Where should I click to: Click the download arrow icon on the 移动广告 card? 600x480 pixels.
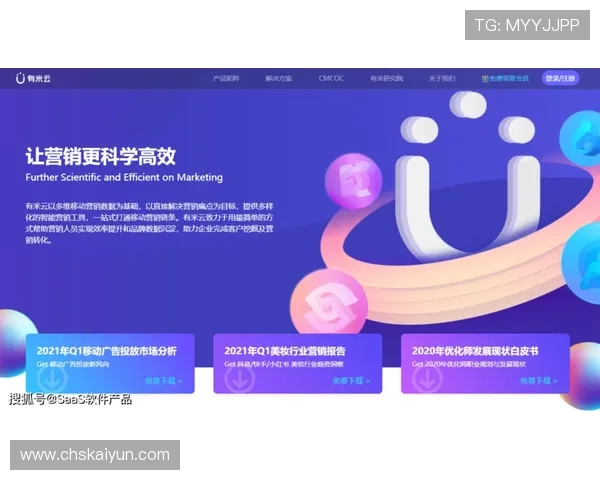(x=52, y=379)
